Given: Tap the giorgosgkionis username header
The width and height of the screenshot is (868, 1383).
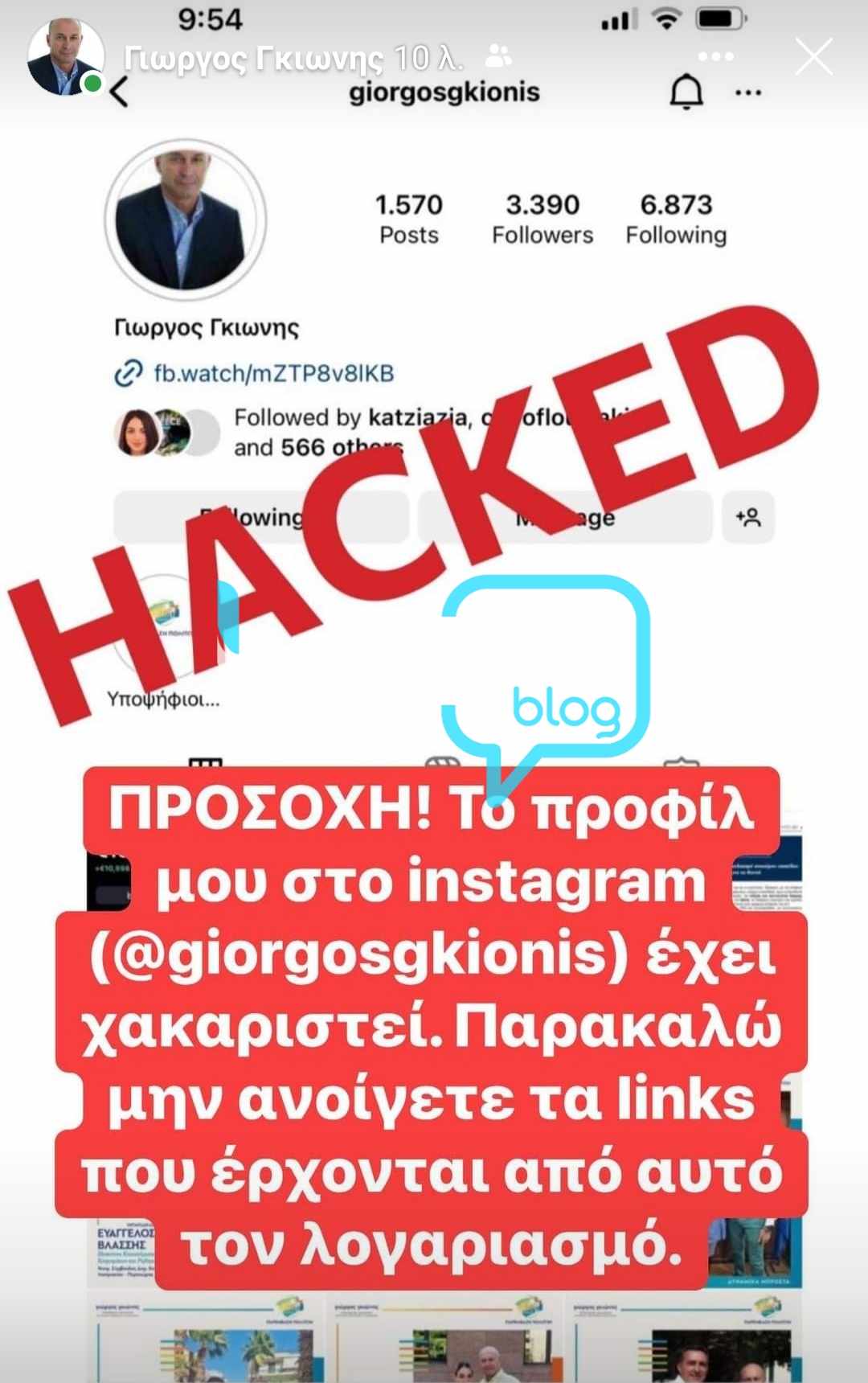Looking at the screenshot, I should (444, 92).
